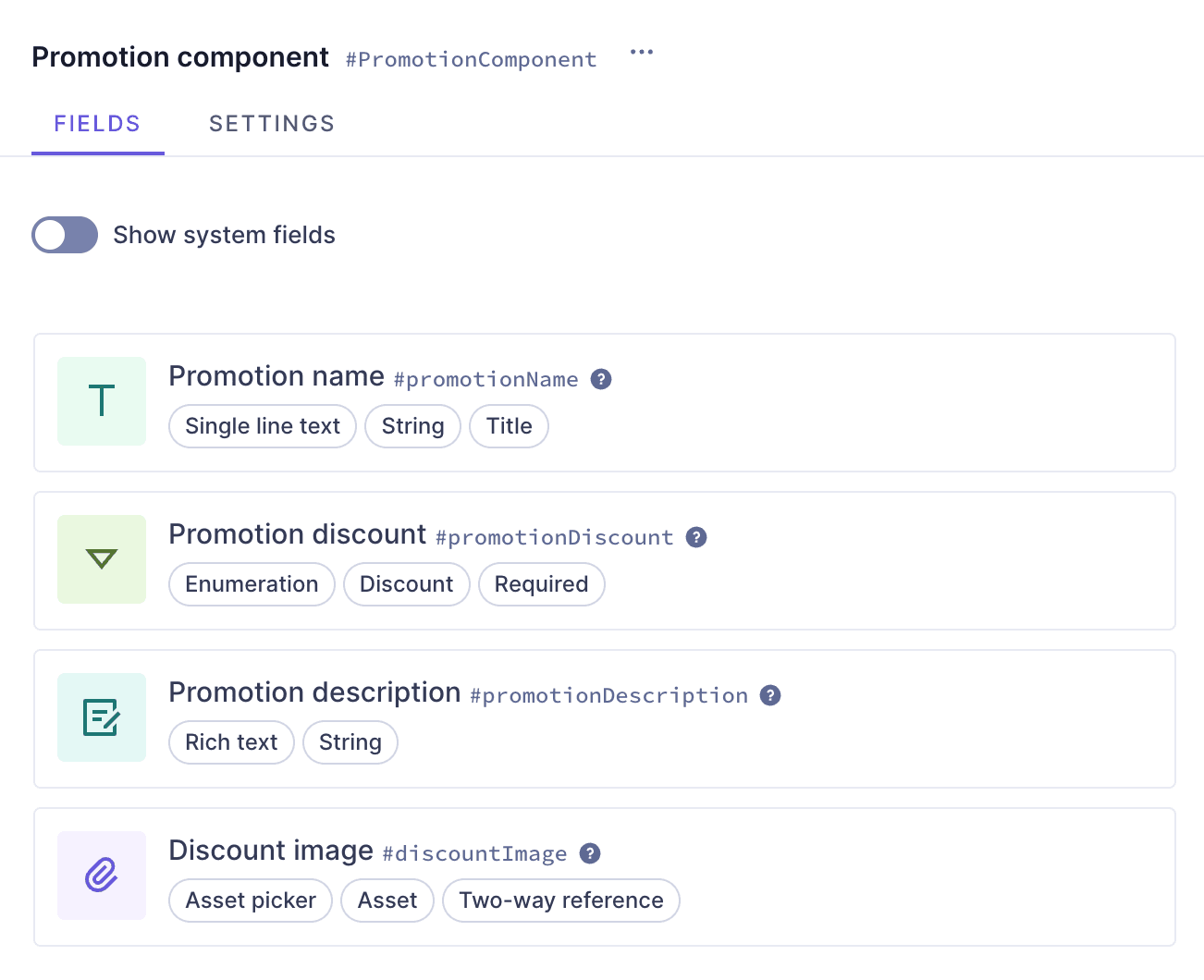Click the paperclip Asset icon on Discount image
Screen dimensions: 1204x980
[x=102, y=876]
